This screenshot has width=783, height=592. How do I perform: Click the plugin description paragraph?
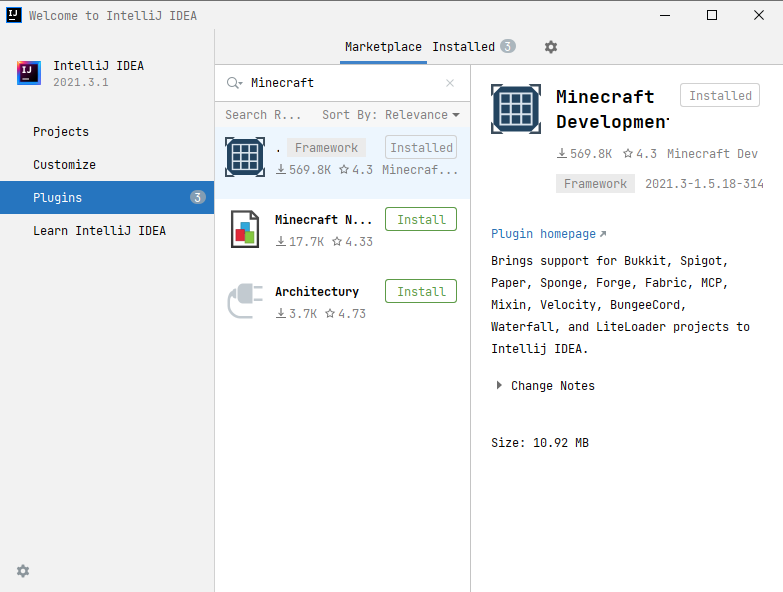tap(621, 304)
